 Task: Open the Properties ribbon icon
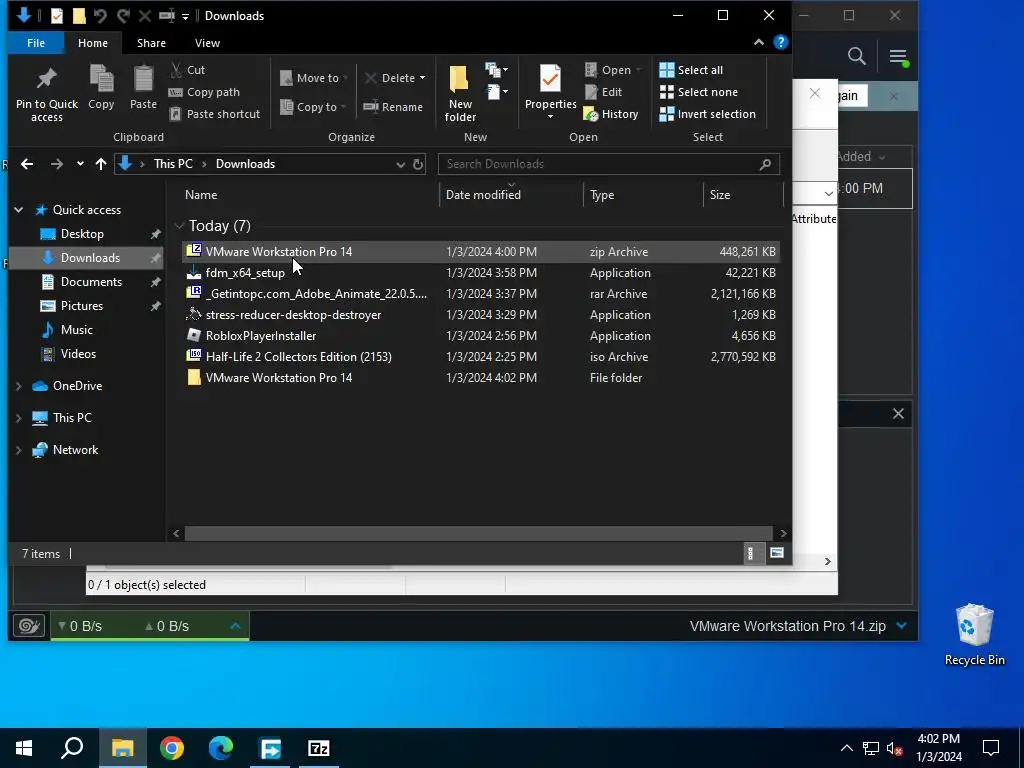tap(550, 80)
